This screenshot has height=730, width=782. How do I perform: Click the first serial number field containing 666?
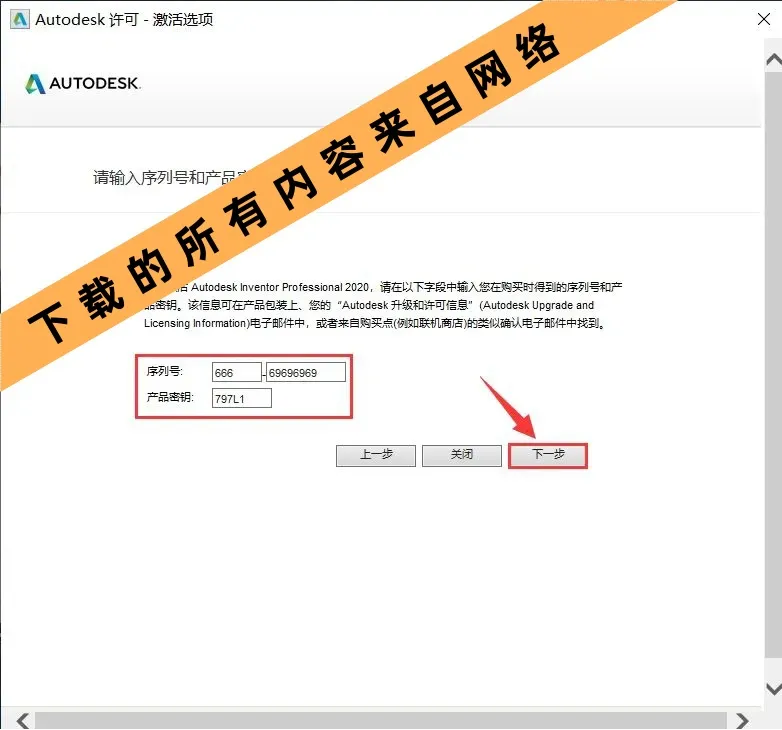(x=236, y=372)
